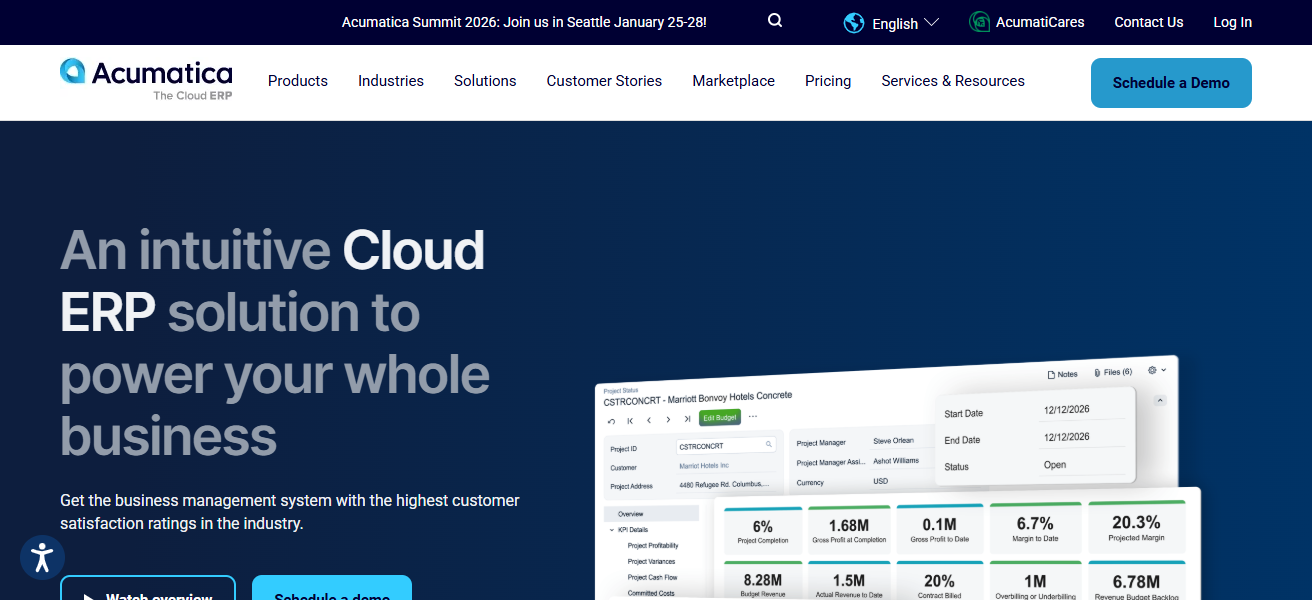The height and width of the screenshot is (600, 1312).
Task: Click the undo arrow in the project toolbar
Action: tap(611, 421)
